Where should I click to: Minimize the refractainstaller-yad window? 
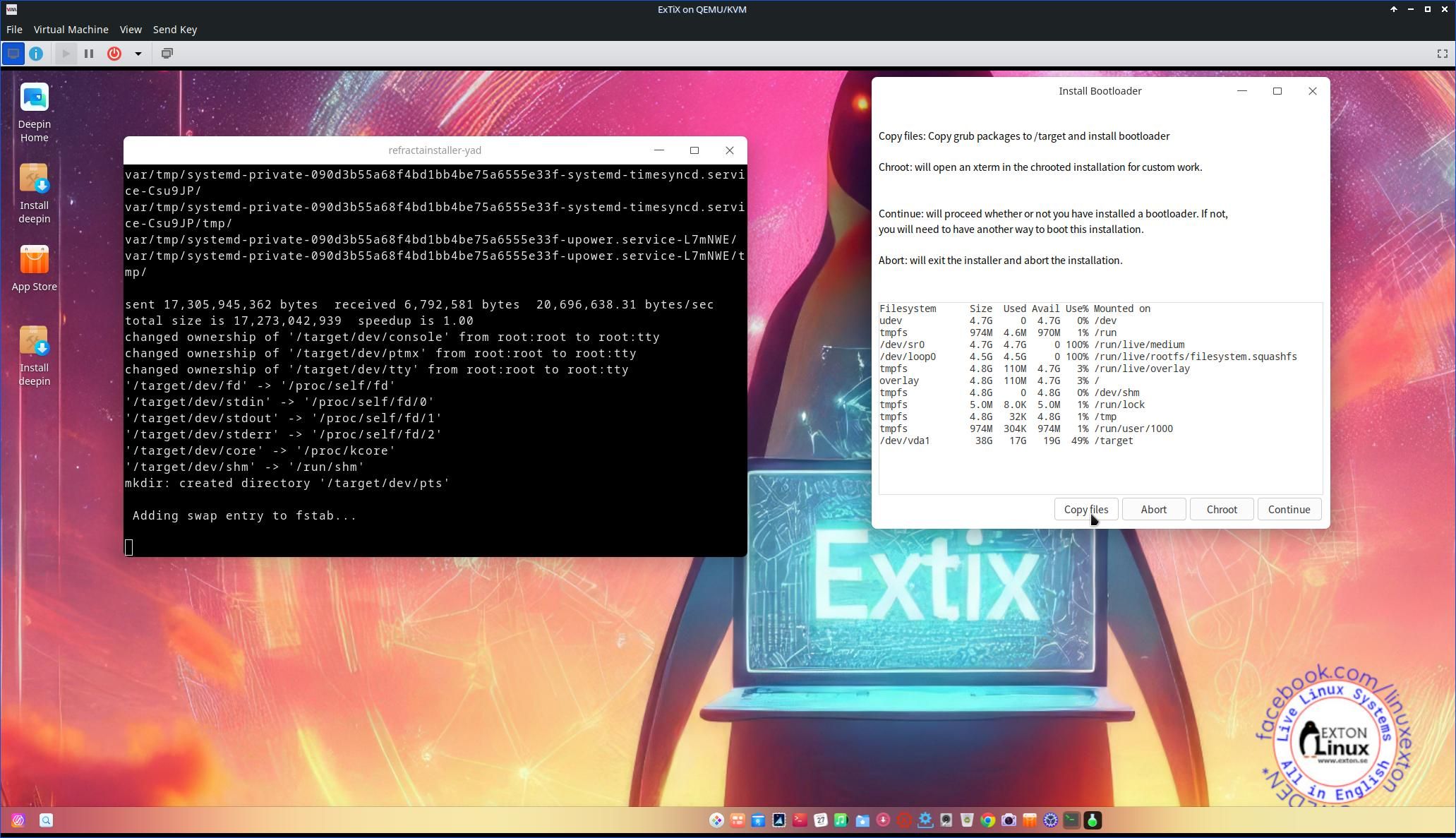point(658,150)
